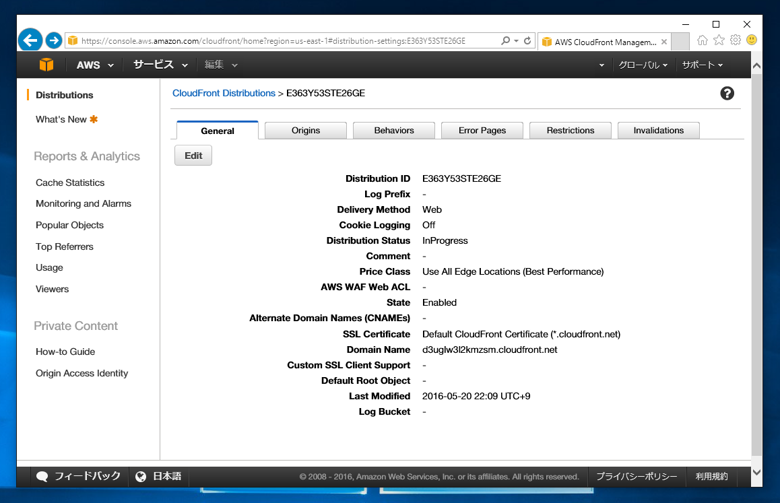Click the smiley feedback icon
The image size is (780, 503).
click(x=752, y=40)
